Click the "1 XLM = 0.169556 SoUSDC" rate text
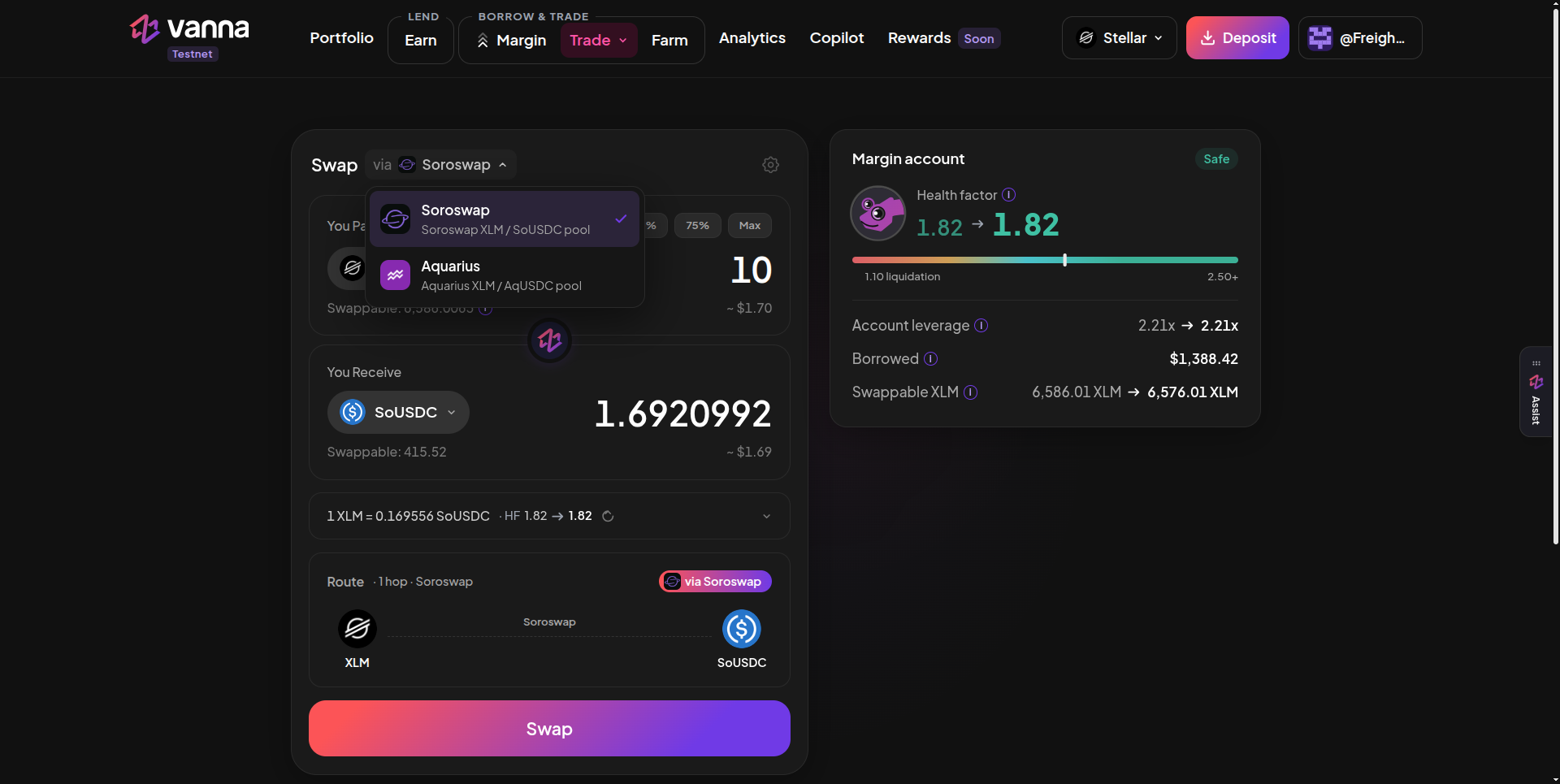 click(x=408, y=516)
